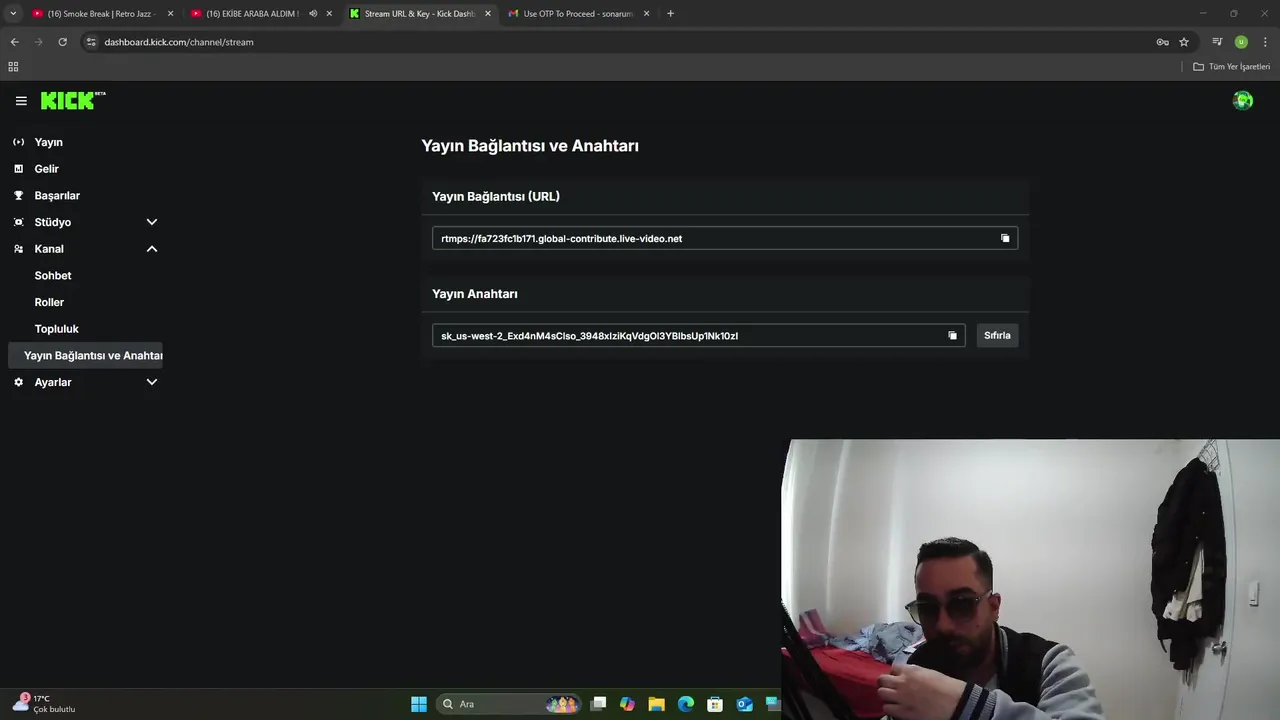Open Task View on the taskbar
This screenshot has width=1280, height=720.
coord(598,704)
